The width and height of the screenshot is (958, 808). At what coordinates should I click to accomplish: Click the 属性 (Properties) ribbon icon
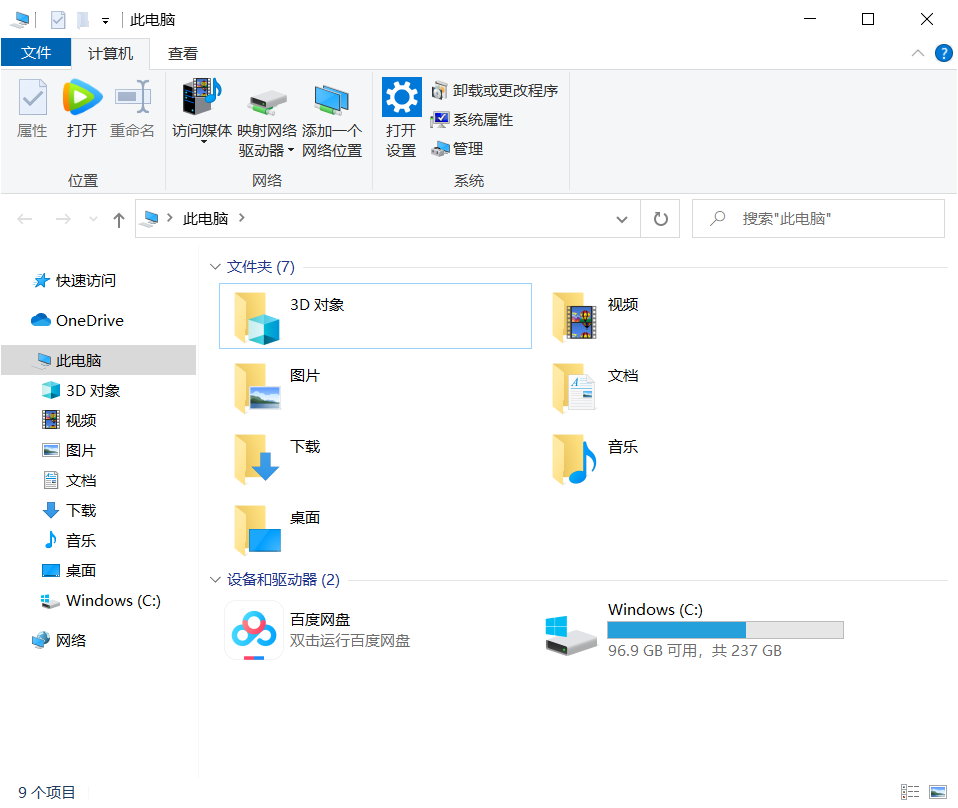(x=33, y=110)
